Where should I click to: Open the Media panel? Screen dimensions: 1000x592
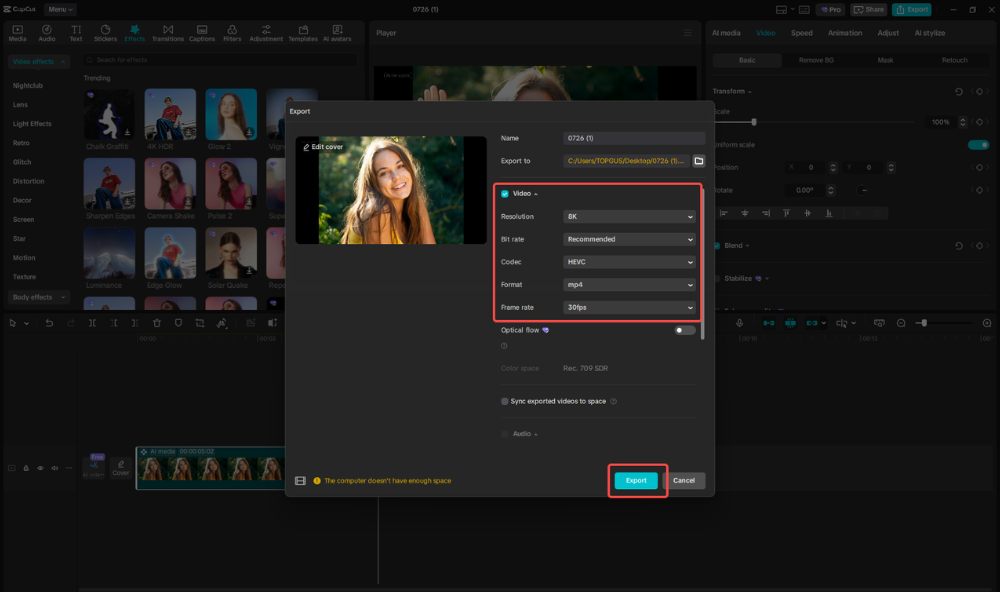pos(17,33)
